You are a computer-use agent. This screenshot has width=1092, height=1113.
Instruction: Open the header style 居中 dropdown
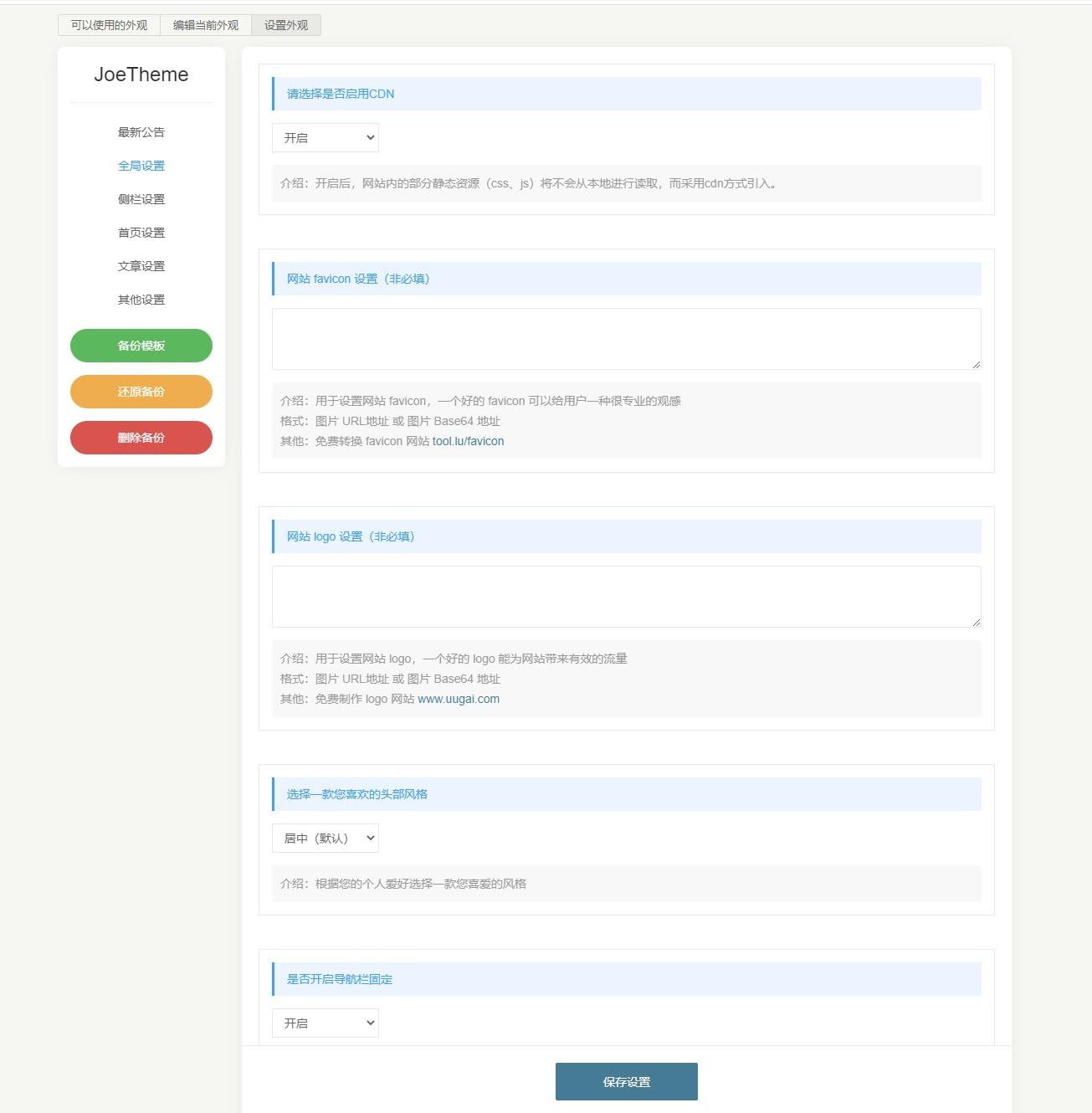pyautogui.click(x=326, y=839)
